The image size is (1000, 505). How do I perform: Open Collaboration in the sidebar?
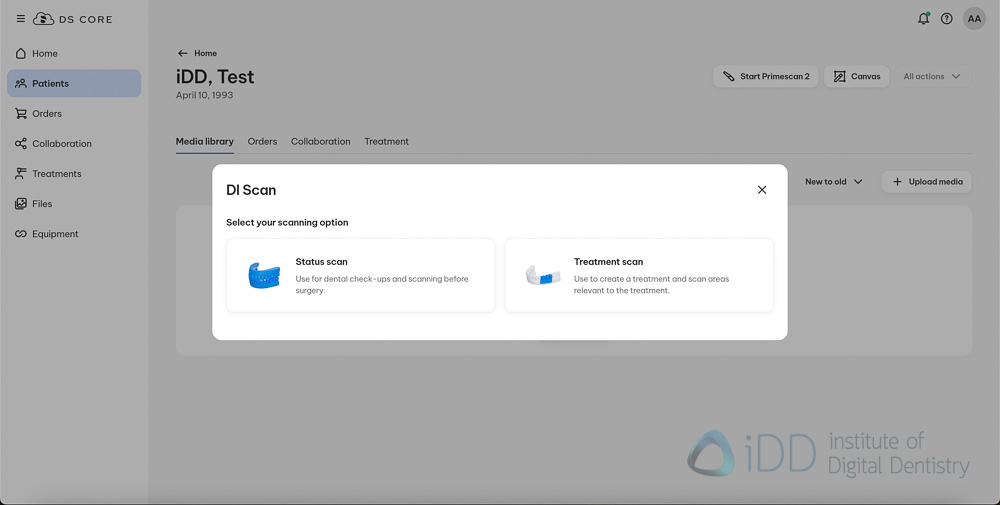pyautogui.click(x=61, y=144)
